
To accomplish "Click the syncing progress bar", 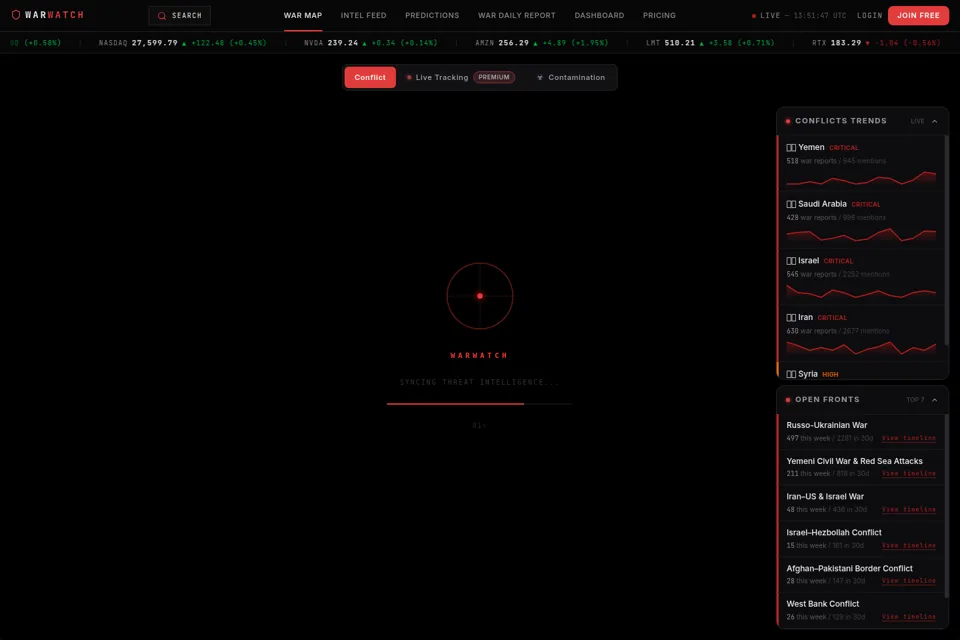I will (479, 404).
